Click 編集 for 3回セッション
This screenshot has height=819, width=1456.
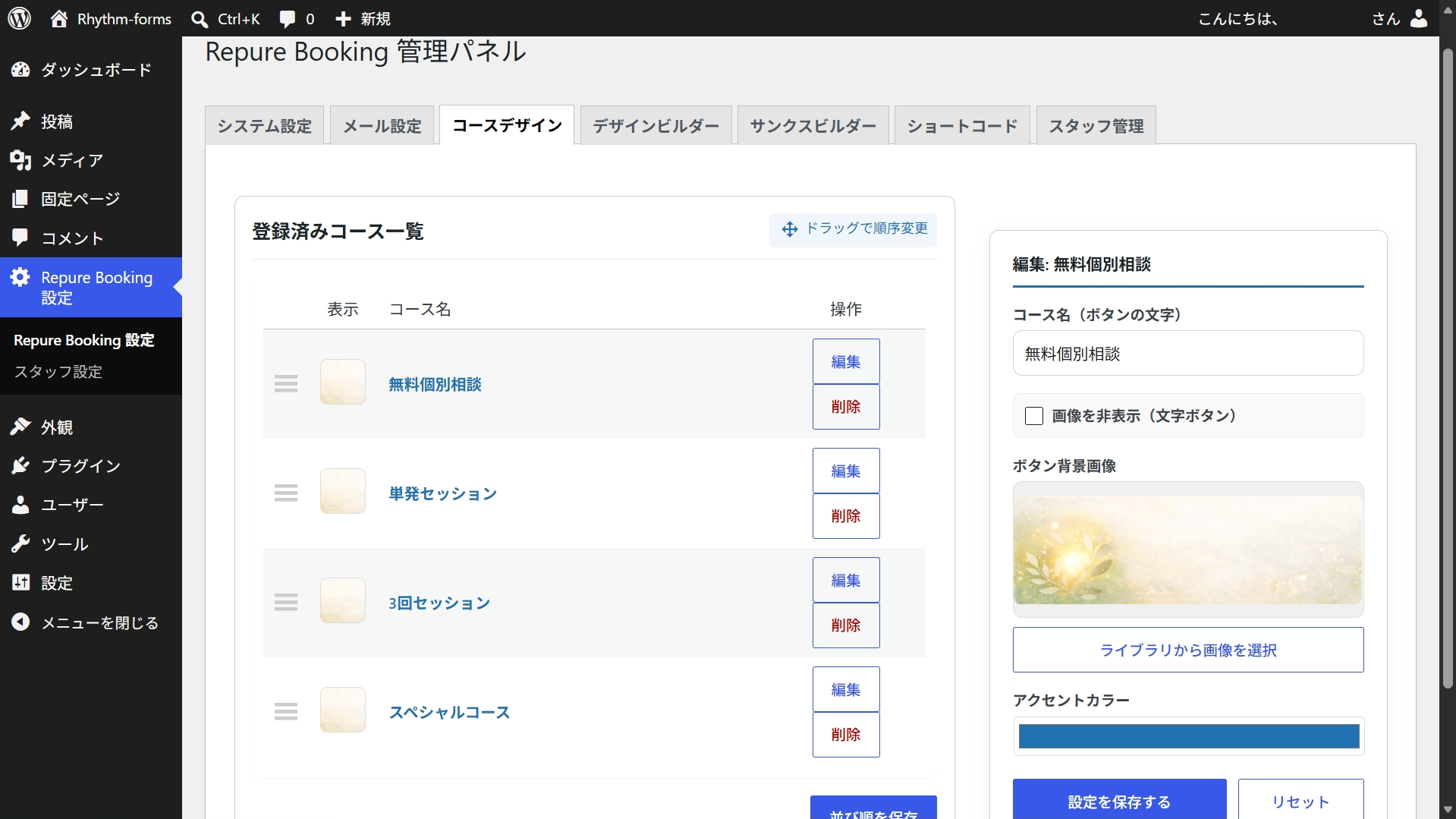tap(846, 580)
